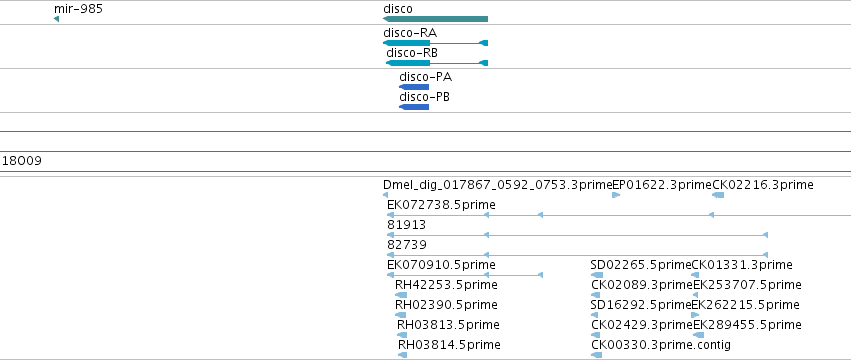Click the disco-PA protein bar
The height and width of the screenshot is (360, 851).
(414, 87)
